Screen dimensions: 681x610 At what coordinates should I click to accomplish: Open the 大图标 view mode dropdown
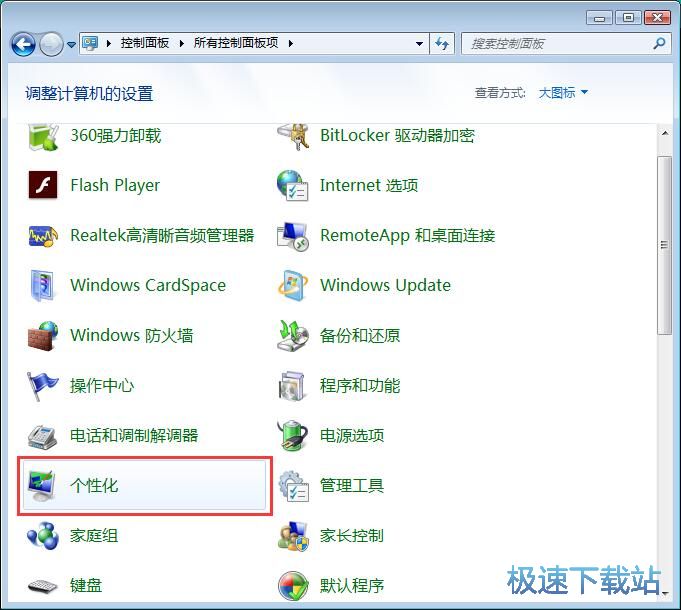563,92
